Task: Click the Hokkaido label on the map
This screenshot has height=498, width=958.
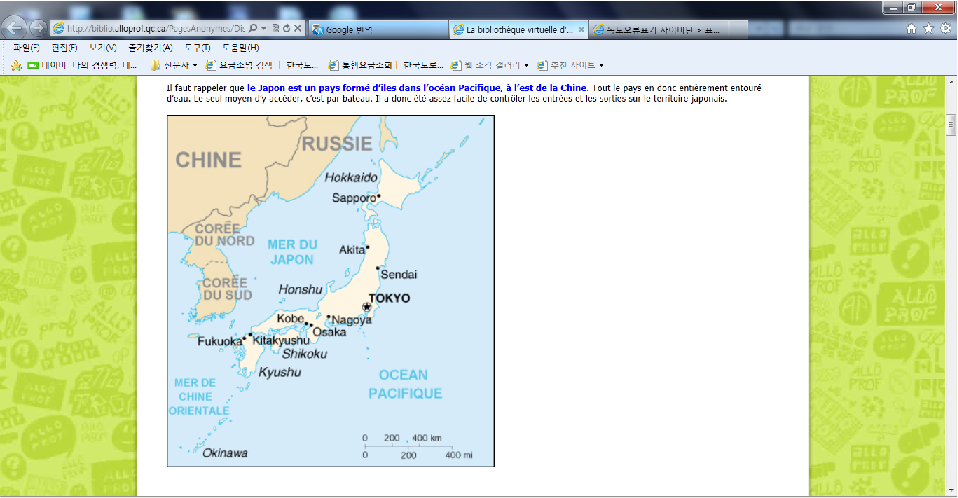Action: click(351, 177)
